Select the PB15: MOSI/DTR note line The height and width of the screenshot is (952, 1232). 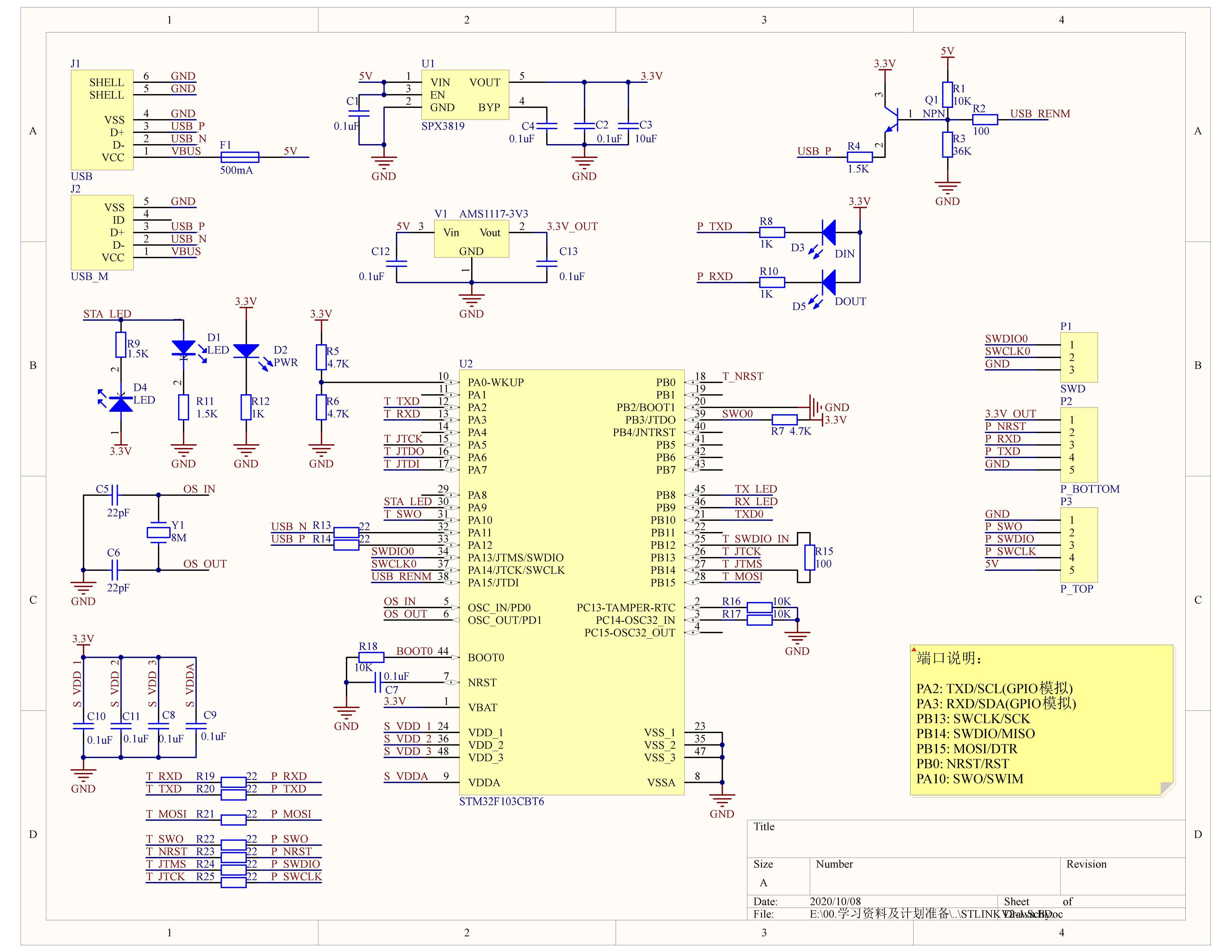966,749
